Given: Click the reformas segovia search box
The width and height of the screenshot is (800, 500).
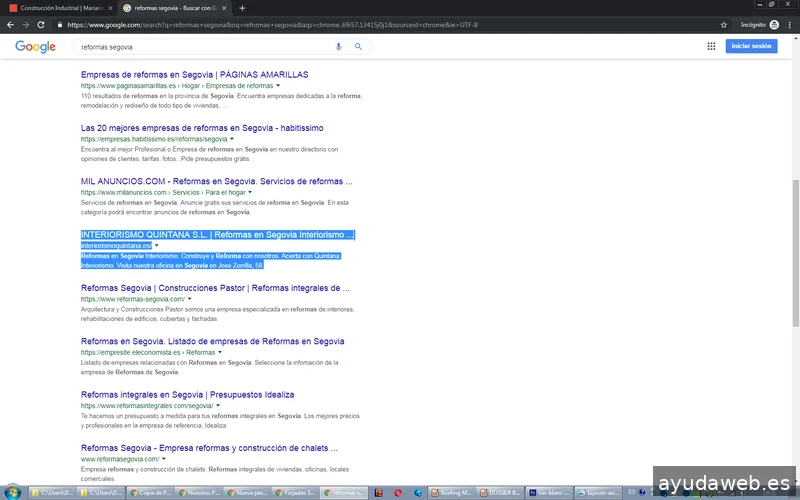Looking at the screenshot, I should click(x=200, y=46).
